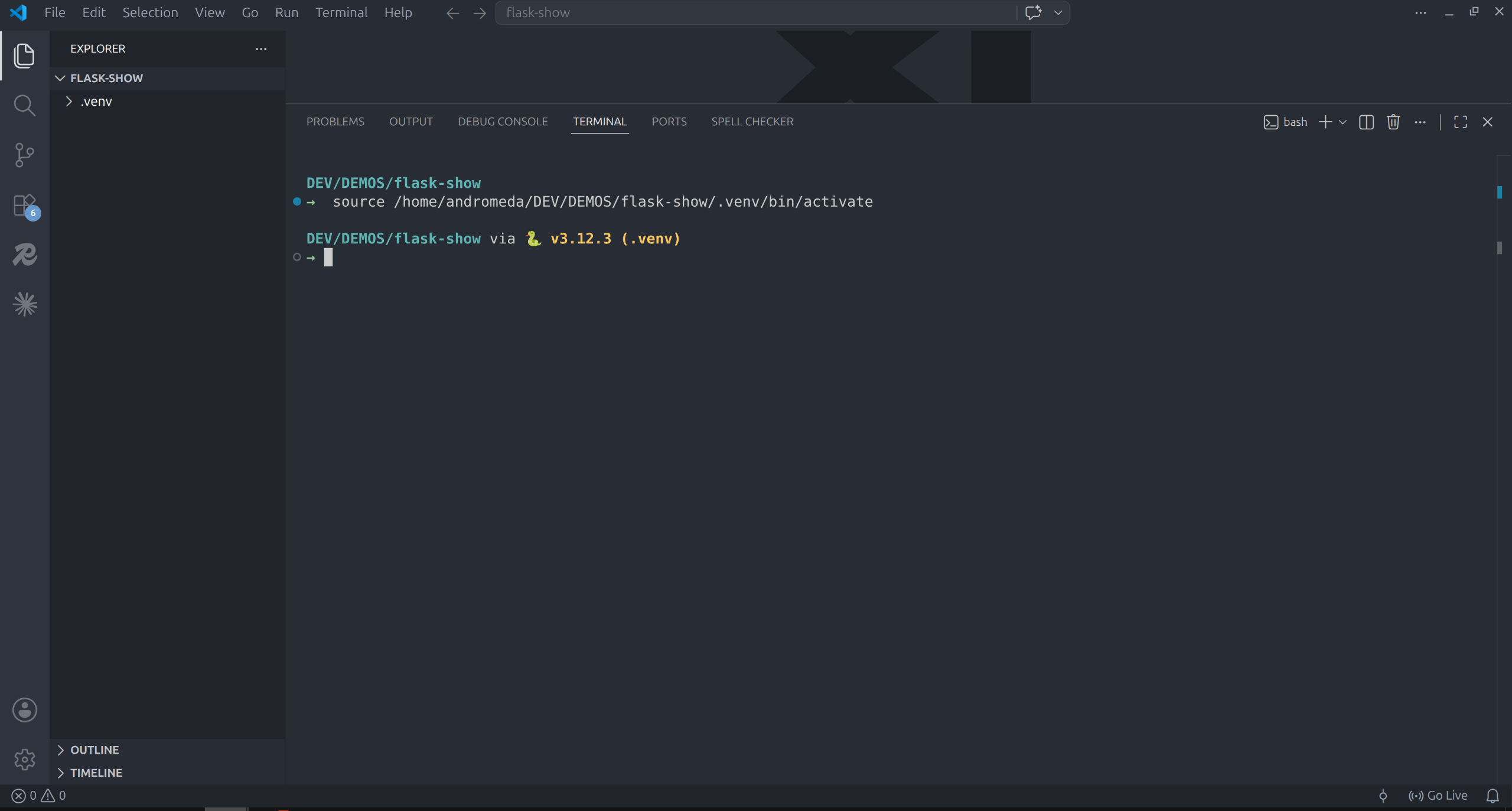This screenshot has height=811, width=1512.
Task: Open the Search view in activity bar
Action: tap(24, 106)
